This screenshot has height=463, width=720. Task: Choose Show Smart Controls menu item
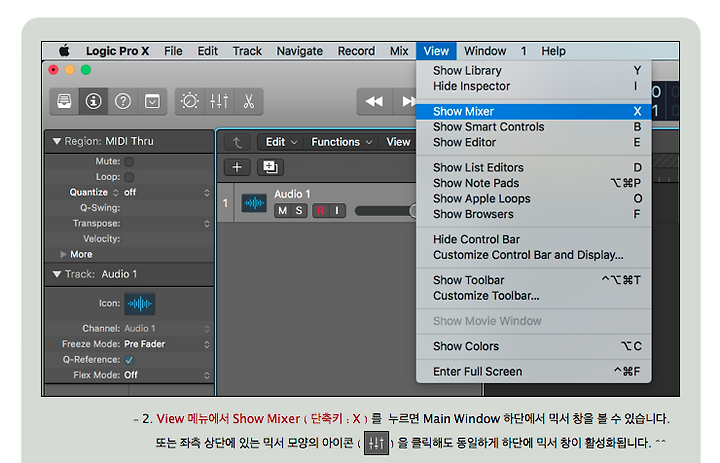(534, 127)
